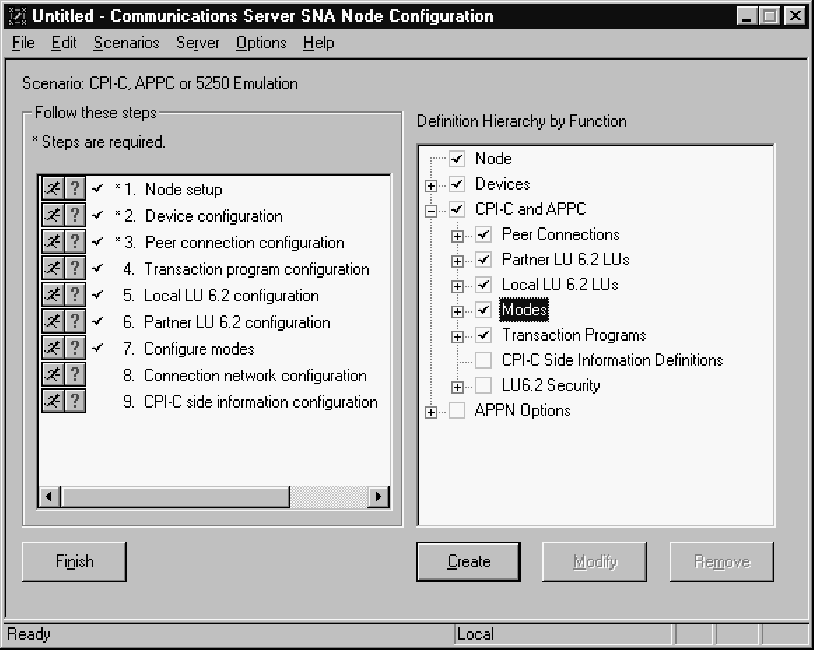Open help for CPI-C side information configuration
The image size is (814, 650).
tap(75, 400)
